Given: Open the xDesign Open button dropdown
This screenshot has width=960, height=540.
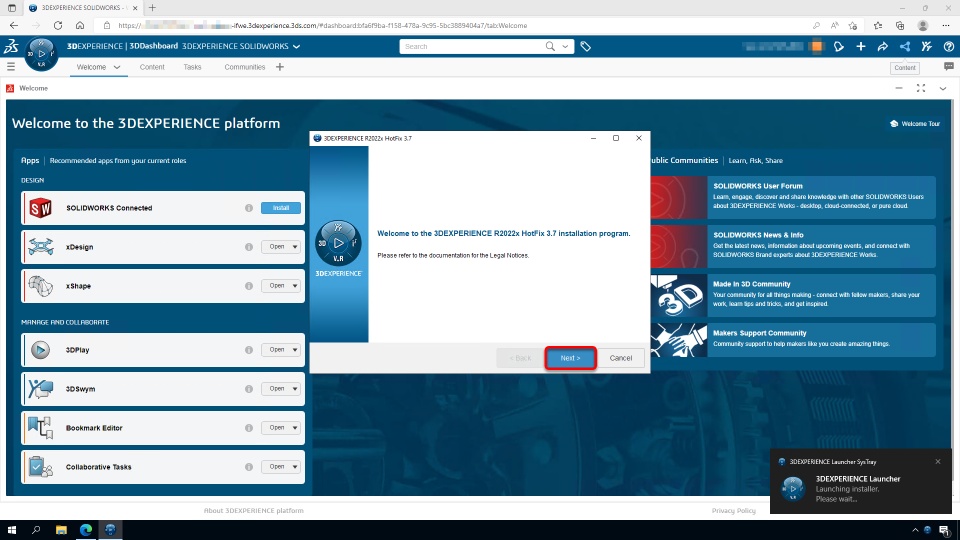Looking at the screenshot, I should click(294, 247).
